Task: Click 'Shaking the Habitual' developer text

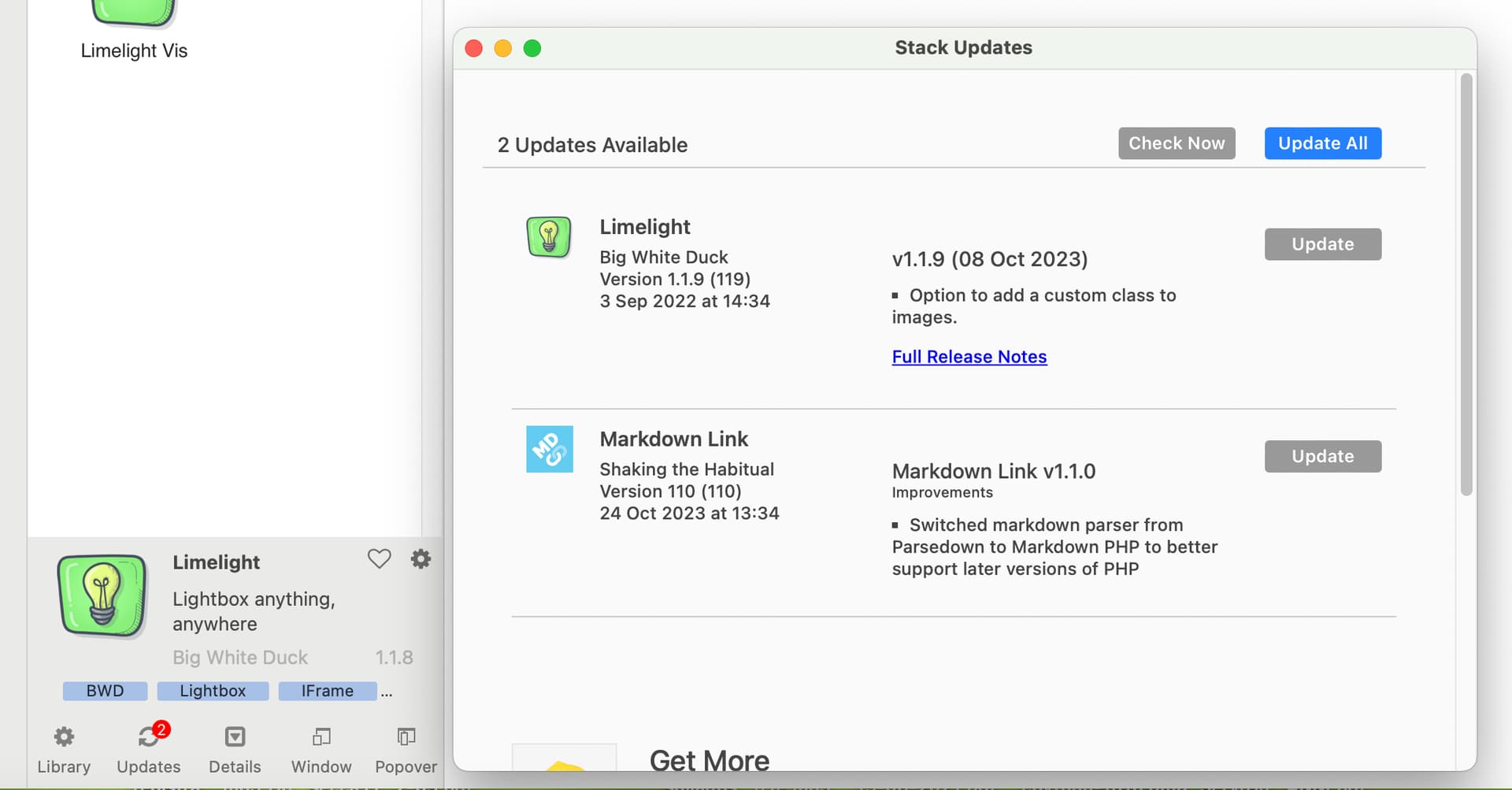Action: click(x=687, y=469)
